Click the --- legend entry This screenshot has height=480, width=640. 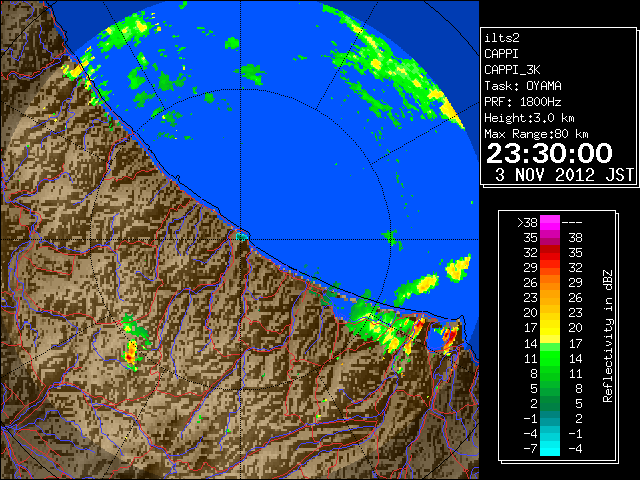point(572,223)
